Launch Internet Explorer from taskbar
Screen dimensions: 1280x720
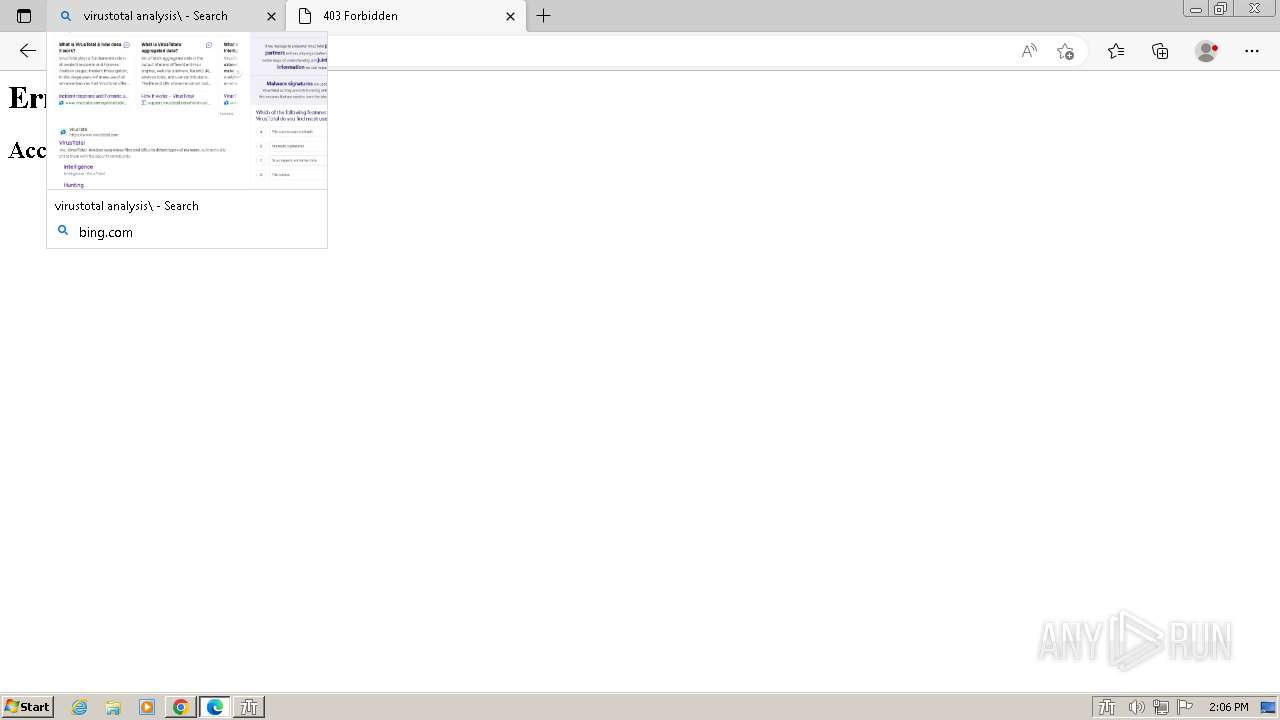coord(80,707)
